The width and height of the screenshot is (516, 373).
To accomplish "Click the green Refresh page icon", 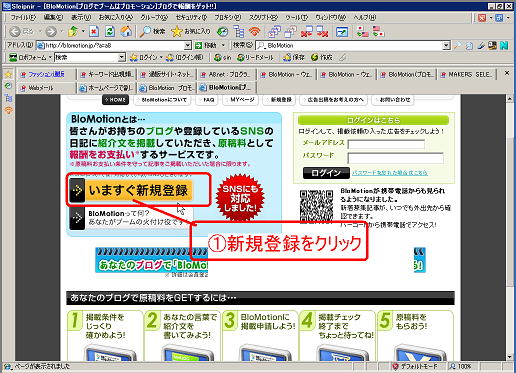I will pos(110,32).
